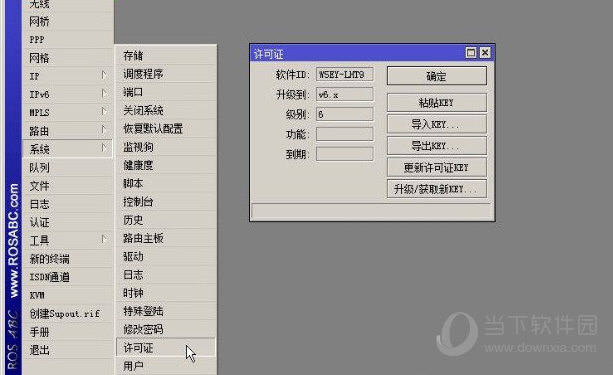Select ISDN通道 menu entry
Image resolution: width=613 pixels, height=375 pixels.
(67, 277)
